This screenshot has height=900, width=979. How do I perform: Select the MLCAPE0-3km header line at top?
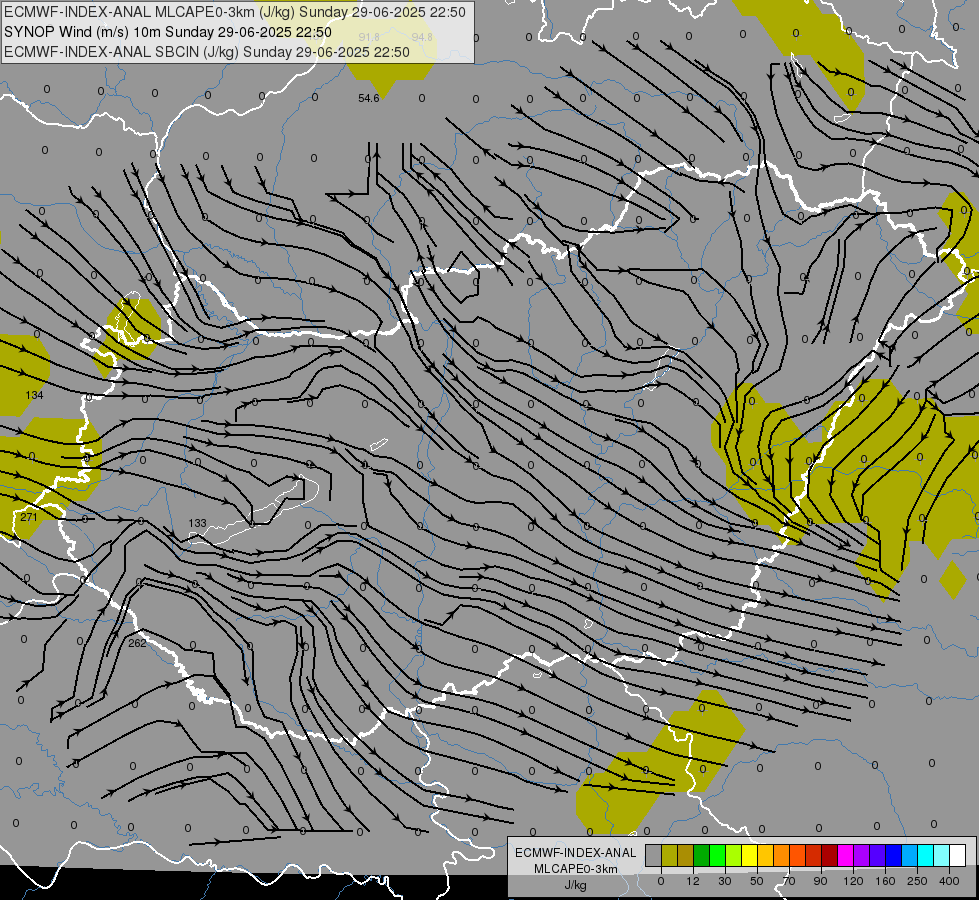[x=235, y=12]
